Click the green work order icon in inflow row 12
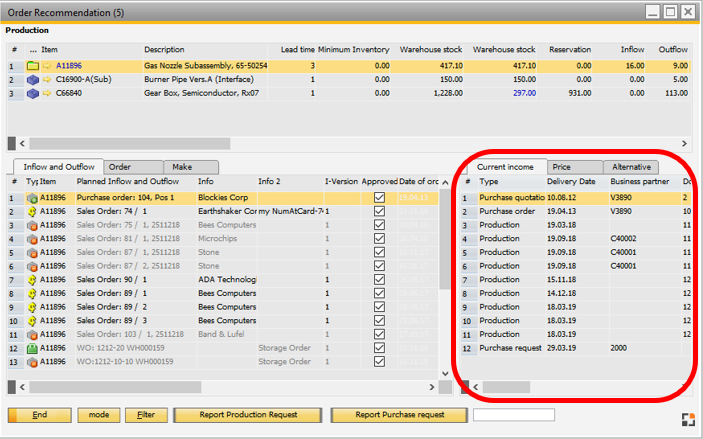 (x=32, y=348)
